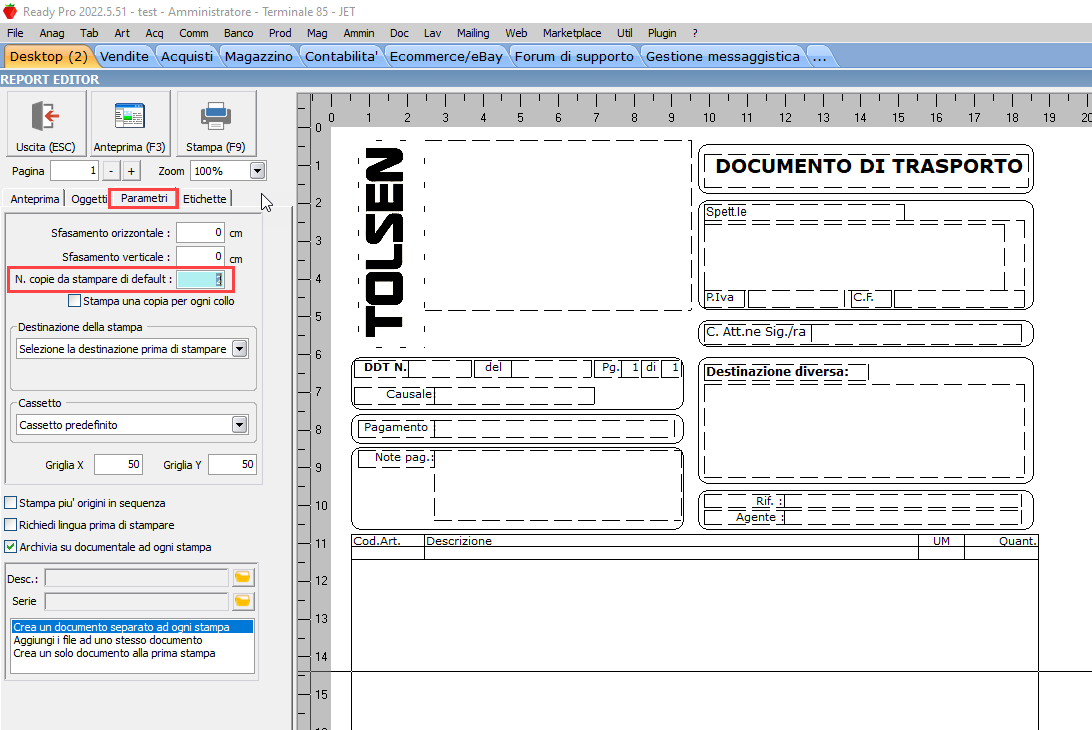Click the Desc. text field
The width and height of the screenshot is (1092, 730).
tap(136, 578)
